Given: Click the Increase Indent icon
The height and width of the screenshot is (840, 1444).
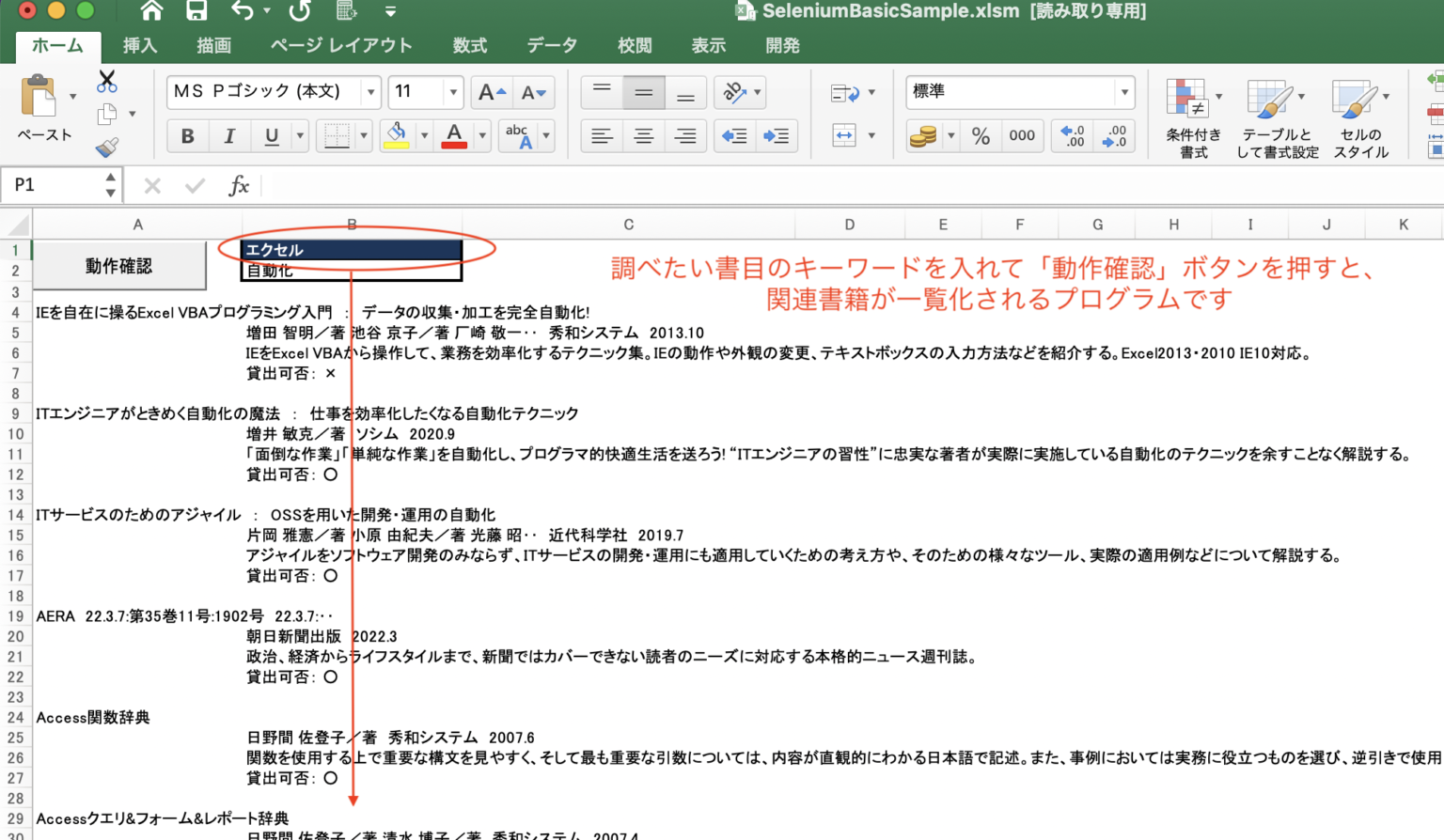Looking at the screenshot, I should 777,136.
